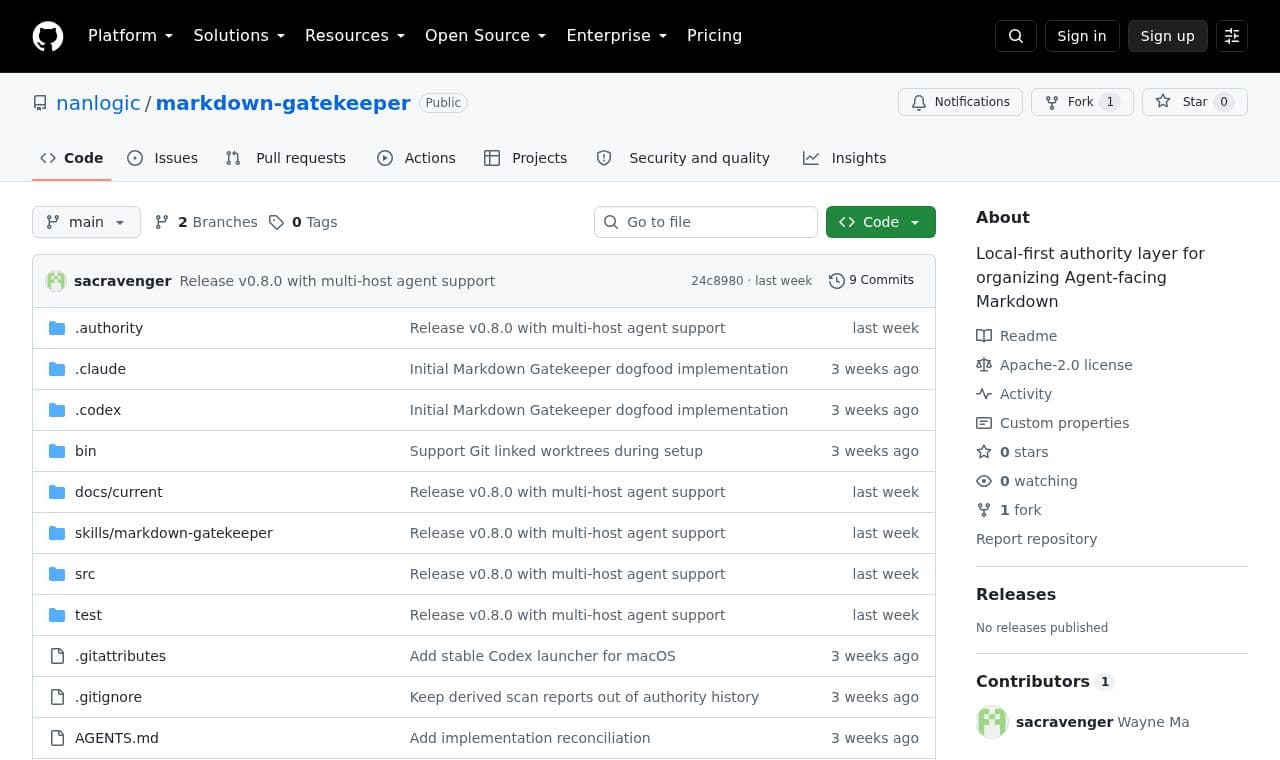The height and width of the screenshot is (760, 1280).
Task: Click the Notifications bell
Action: click(961, 102)
